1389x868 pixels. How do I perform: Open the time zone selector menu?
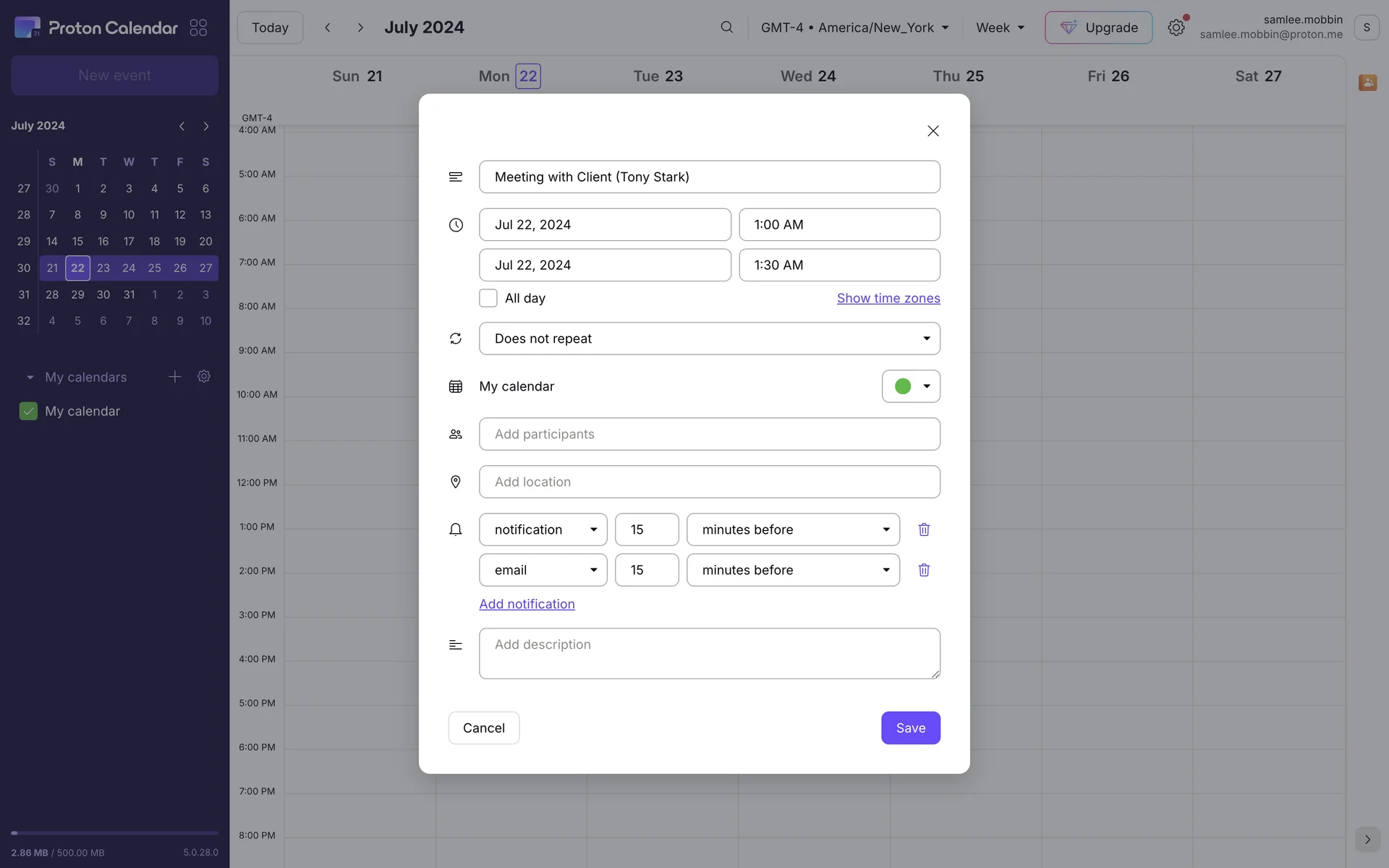[x=854, y=27]
